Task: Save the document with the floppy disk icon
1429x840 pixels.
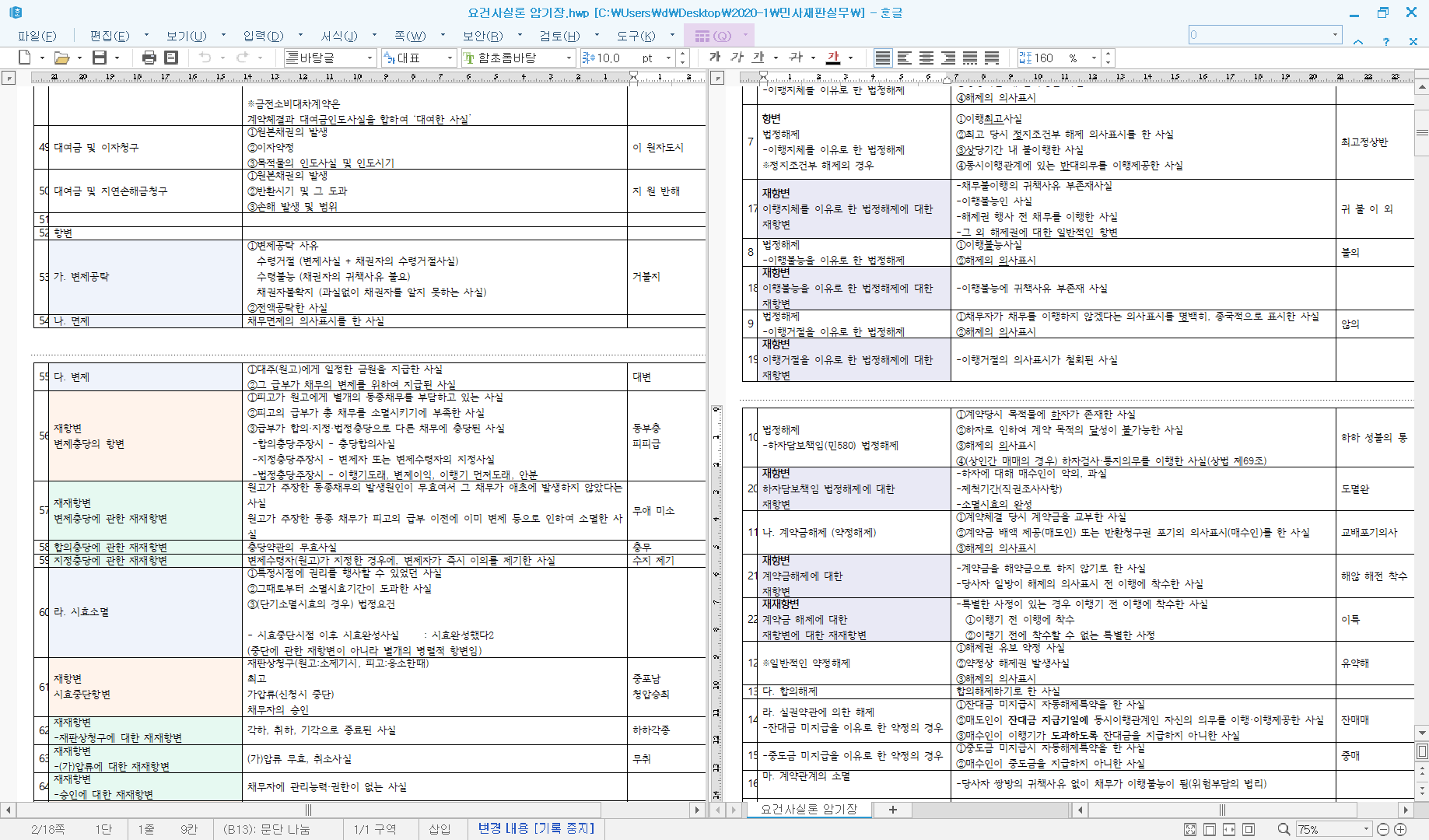Action: point(99,58)
